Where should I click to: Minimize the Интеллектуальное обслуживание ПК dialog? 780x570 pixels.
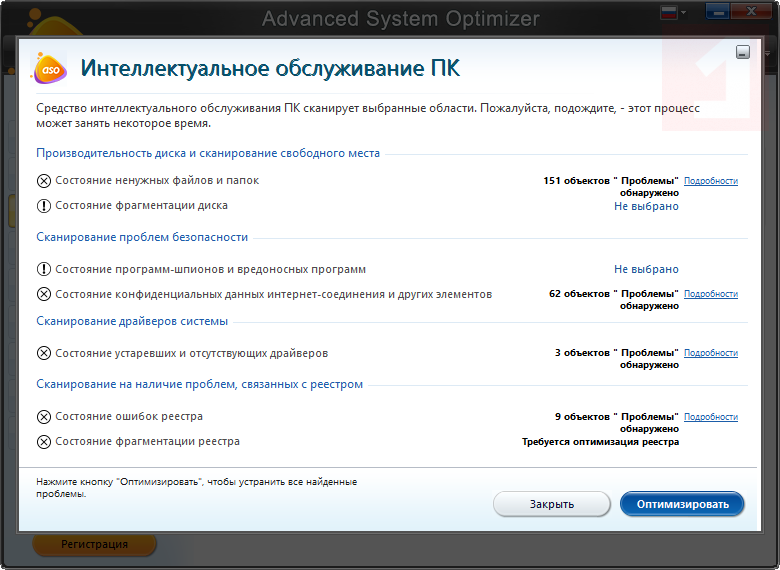click(743, 52)
